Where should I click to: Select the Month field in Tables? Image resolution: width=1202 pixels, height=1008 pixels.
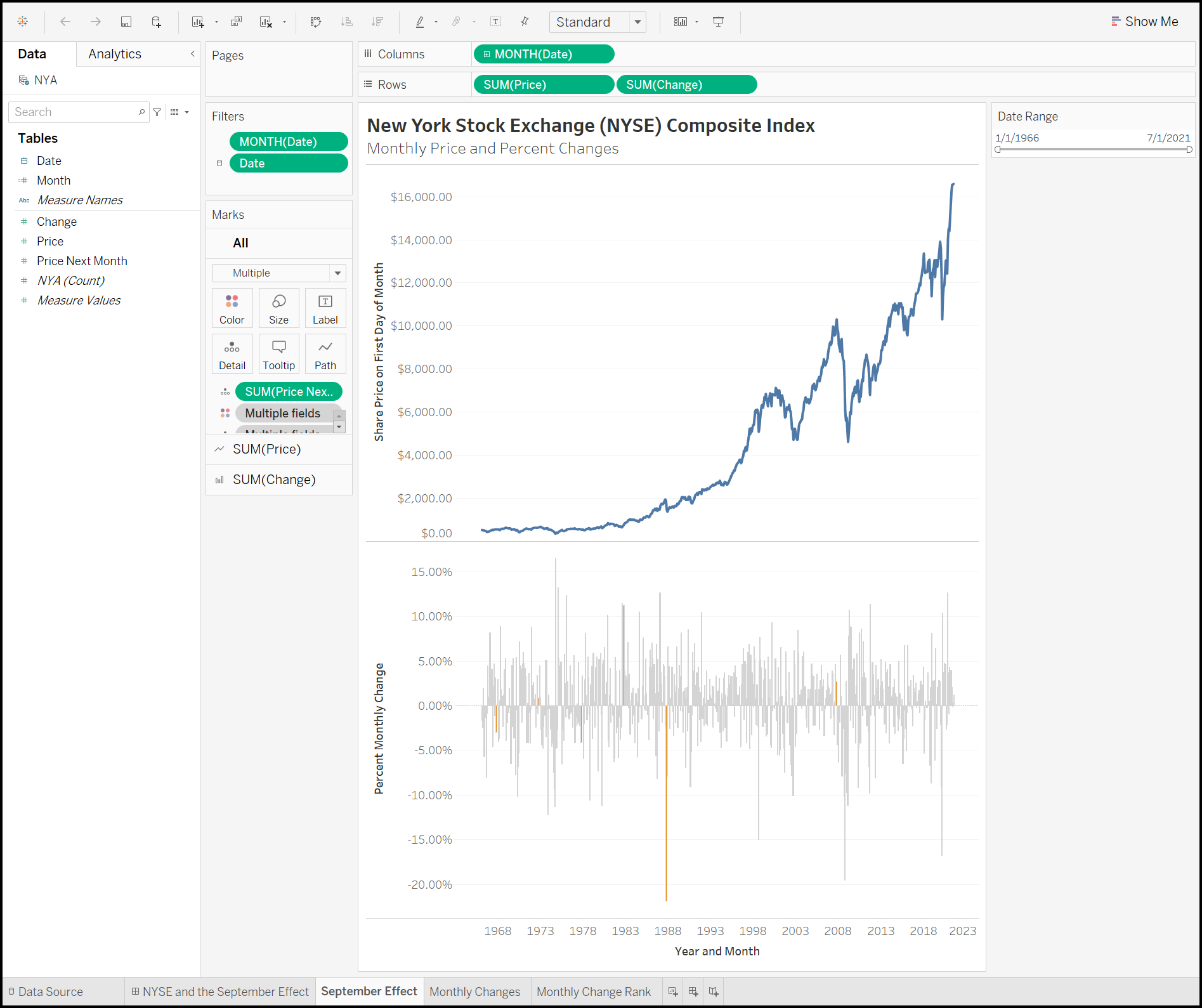pos(53,180)
